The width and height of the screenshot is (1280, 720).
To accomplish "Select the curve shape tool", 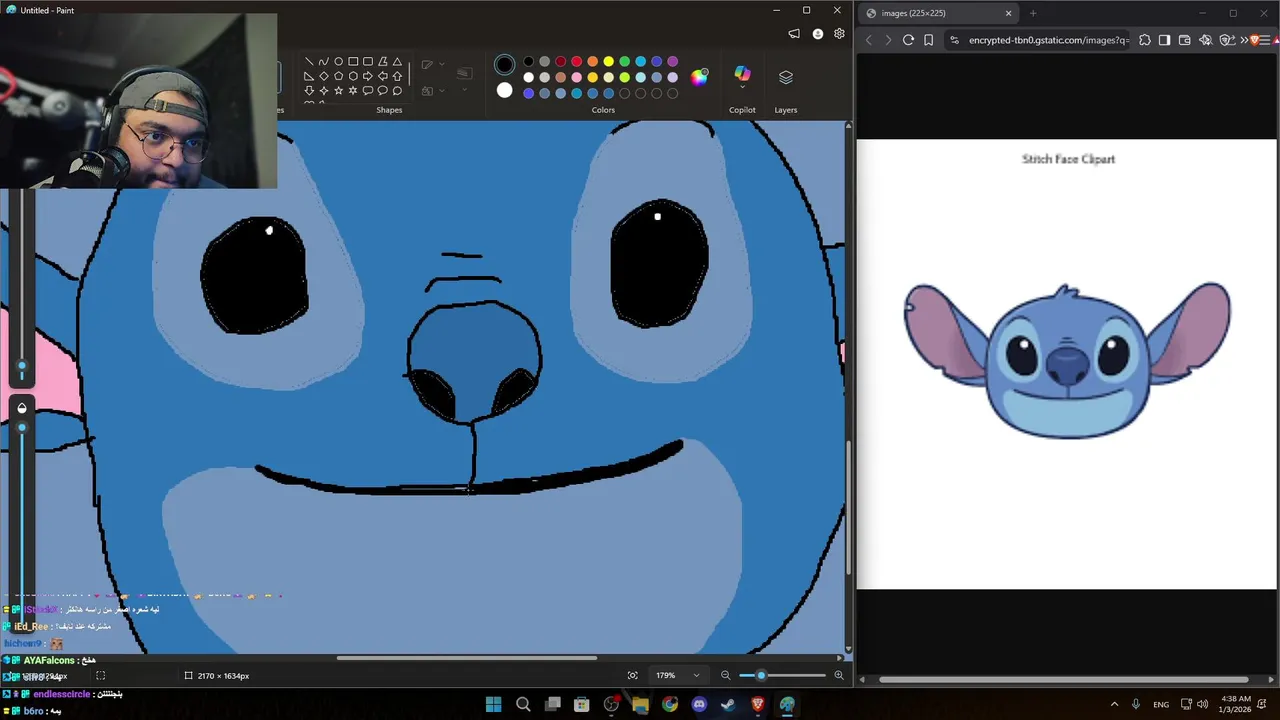I will coord(323,61).
